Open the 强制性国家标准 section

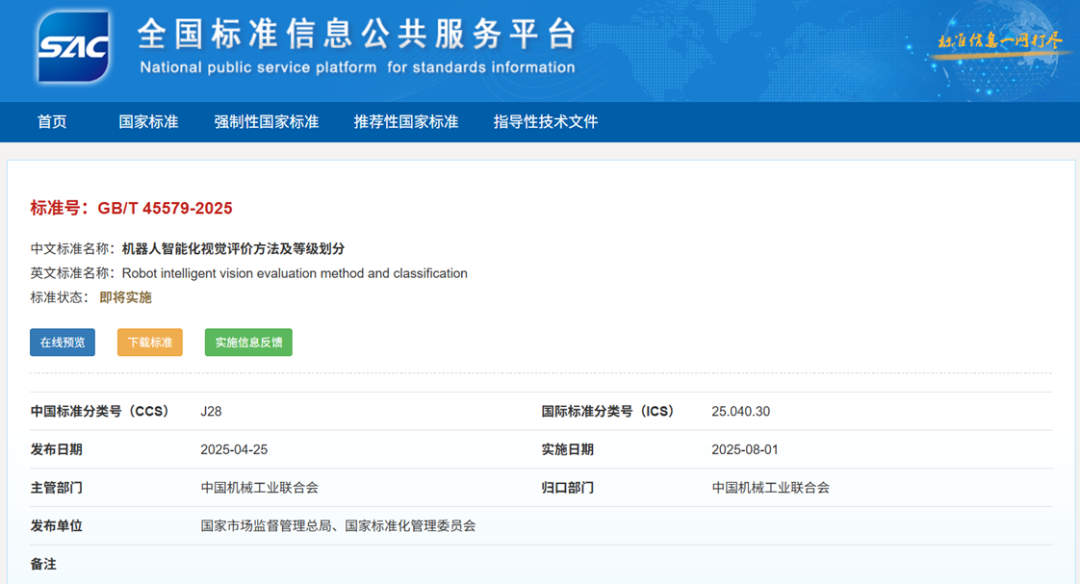(267, 121)
